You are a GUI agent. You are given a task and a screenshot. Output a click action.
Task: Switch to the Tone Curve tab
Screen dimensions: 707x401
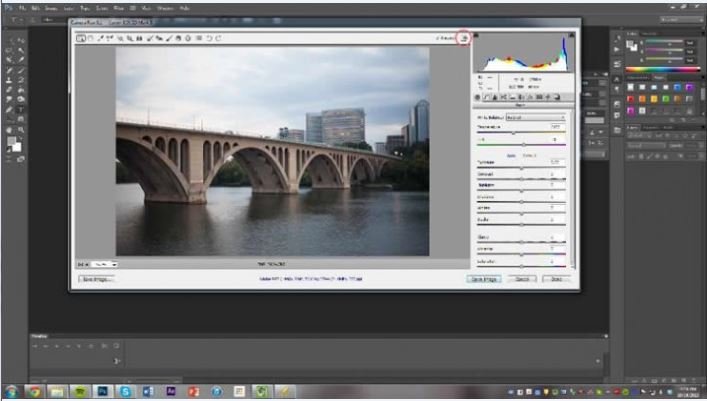(487, 97)
